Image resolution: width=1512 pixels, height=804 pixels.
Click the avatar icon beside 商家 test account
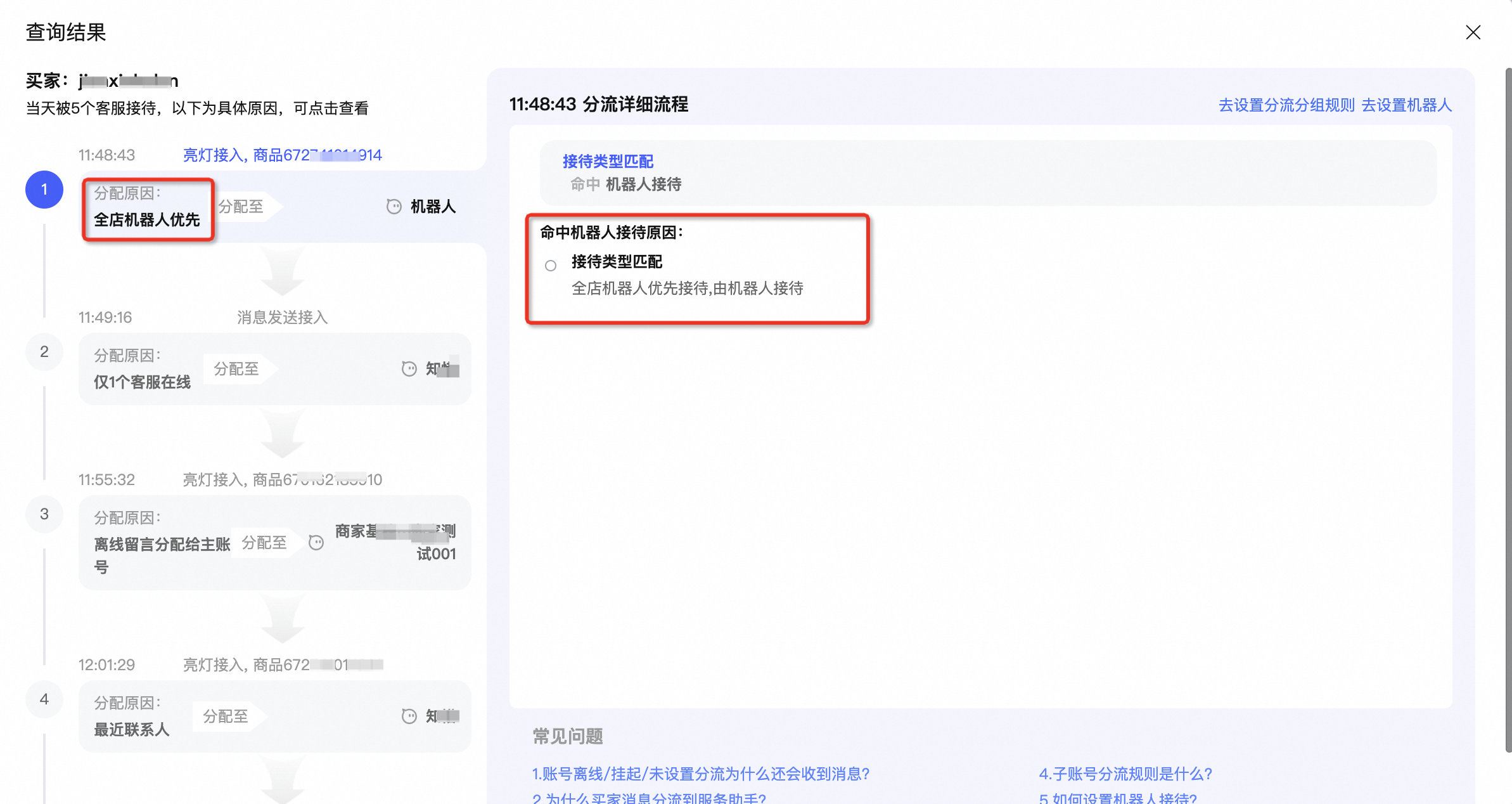(x=316, y=543)
